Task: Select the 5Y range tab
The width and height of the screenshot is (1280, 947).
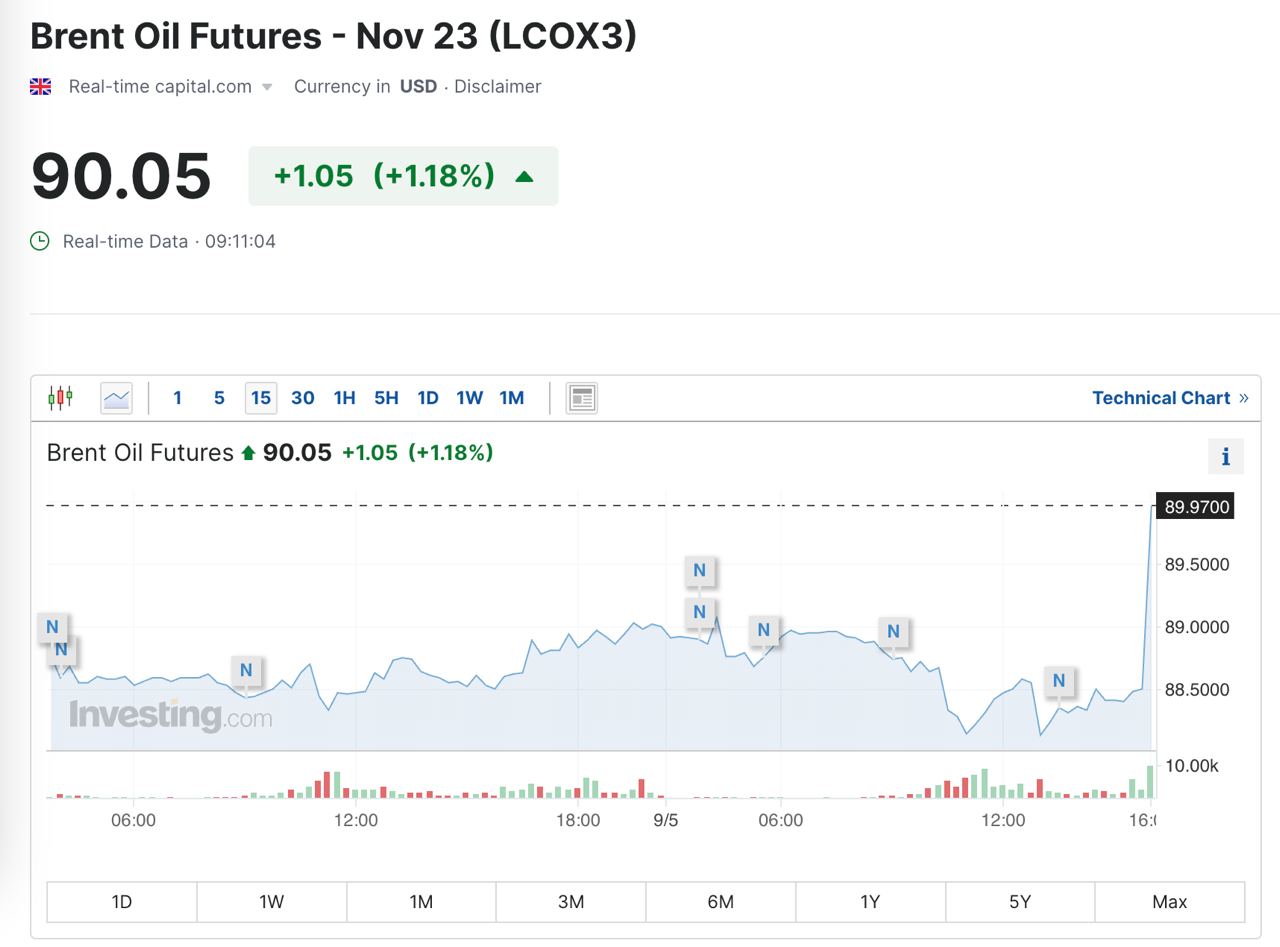Action: click(1019, 902)
